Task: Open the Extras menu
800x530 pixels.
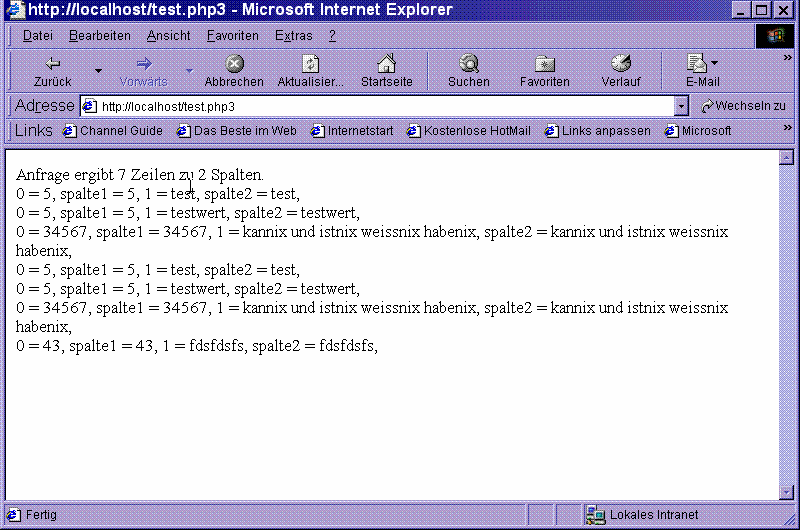Action: pos(293,36)
